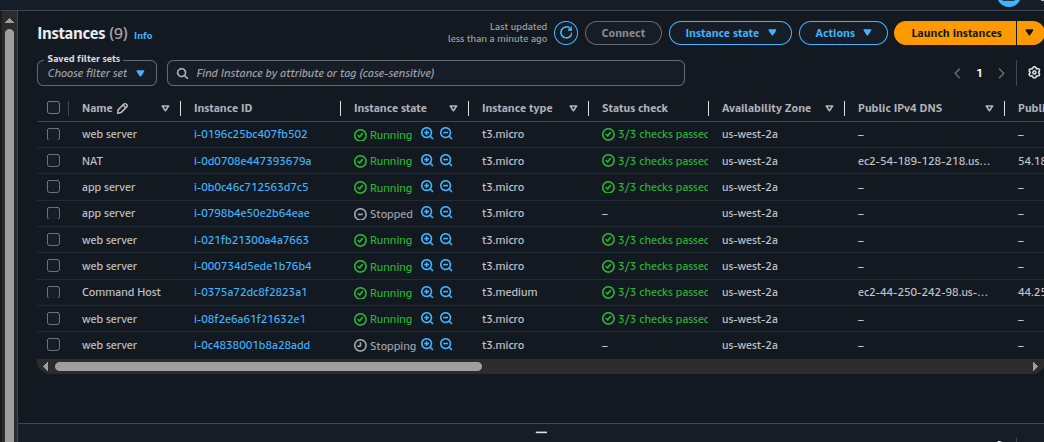Viewport: 1044px width, 442px height.
Task: Click the left vertical scrollbar
Action: (x=9, y=233)
